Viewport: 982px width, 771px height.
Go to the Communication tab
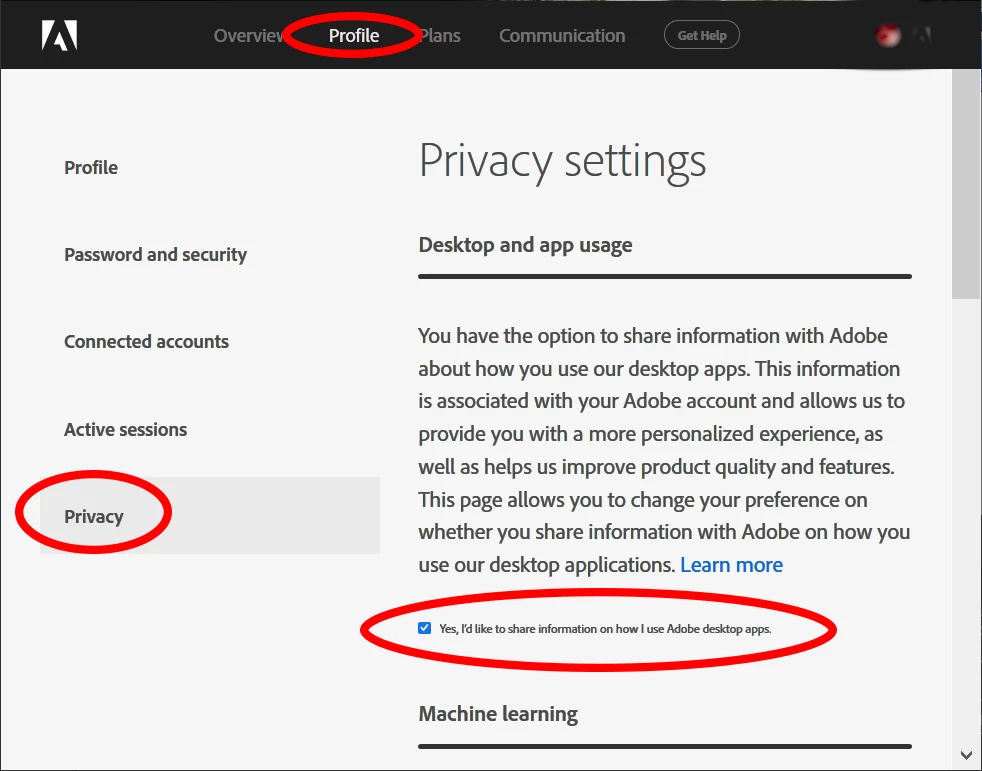point(562,36)
